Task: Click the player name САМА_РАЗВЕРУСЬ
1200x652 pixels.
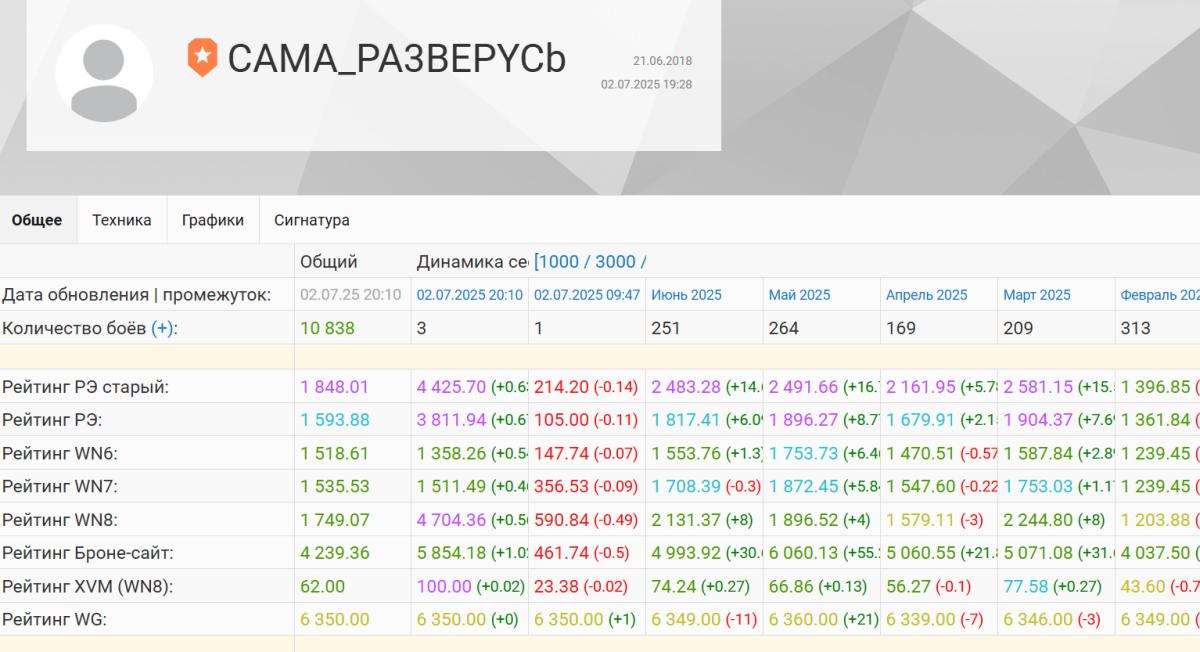Action: (396, 59)
